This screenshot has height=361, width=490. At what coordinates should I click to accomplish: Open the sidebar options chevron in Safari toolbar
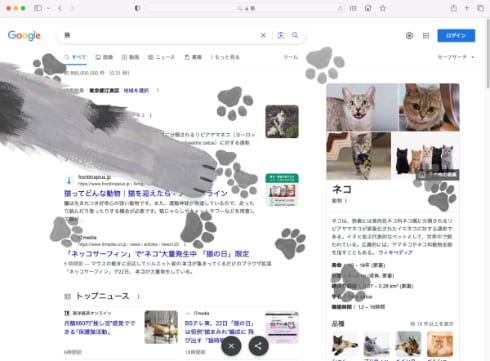pos(48,8)
